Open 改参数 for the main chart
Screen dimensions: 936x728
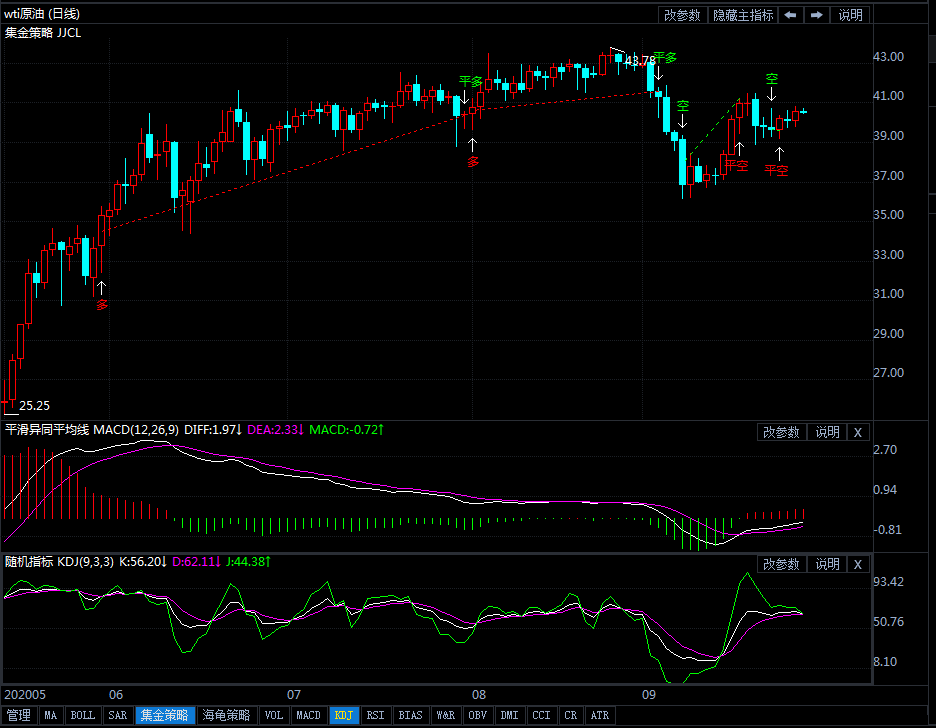[682, 15]
